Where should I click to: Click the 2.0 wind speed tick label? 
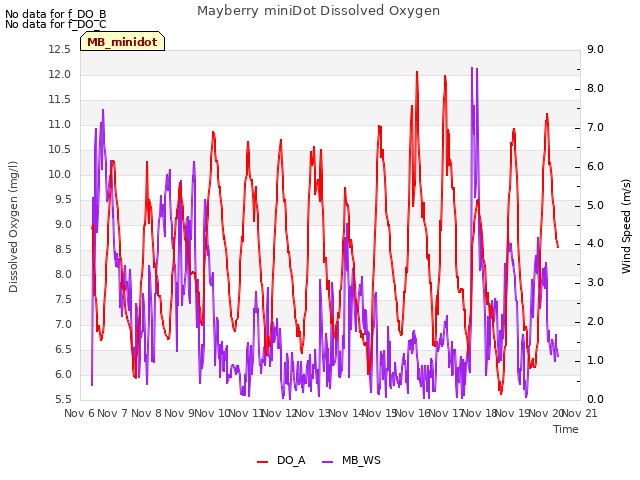[595, 322]
